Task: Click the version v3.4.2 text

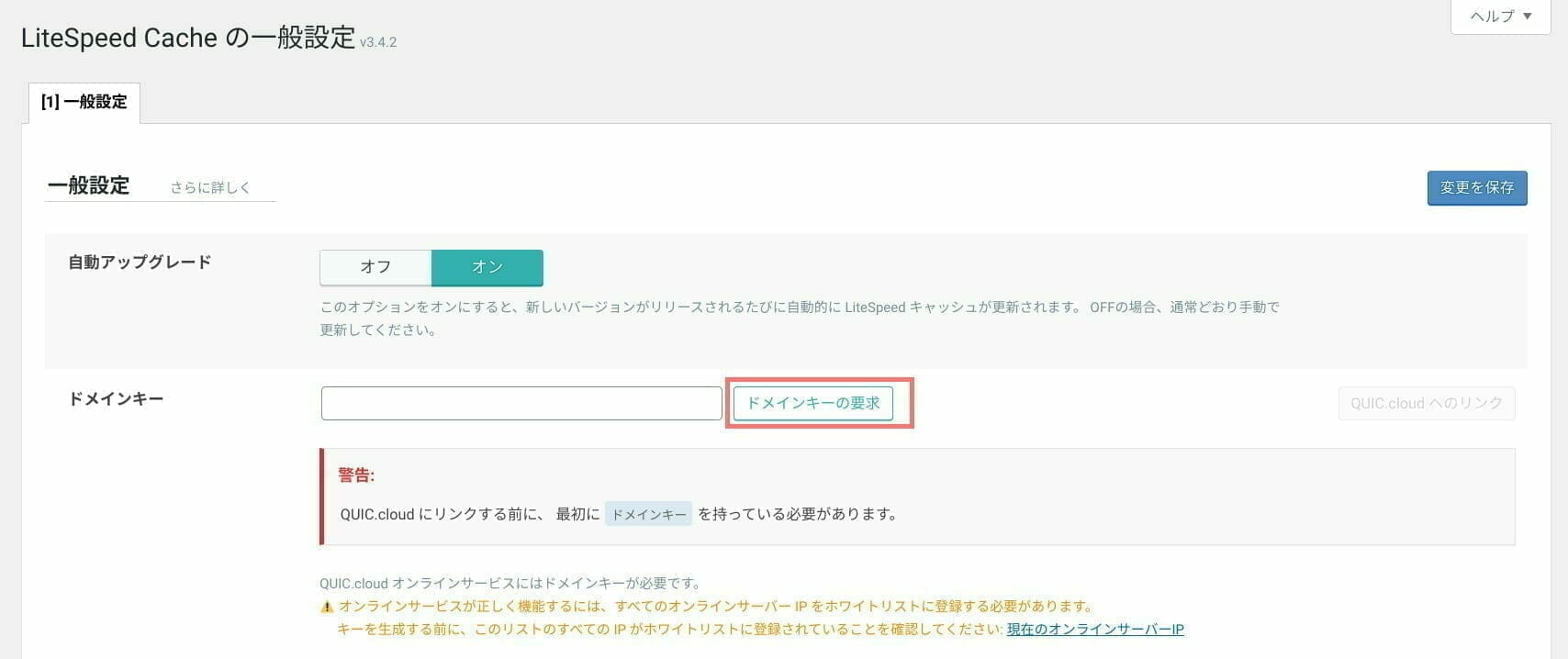Action: [378, 42]
